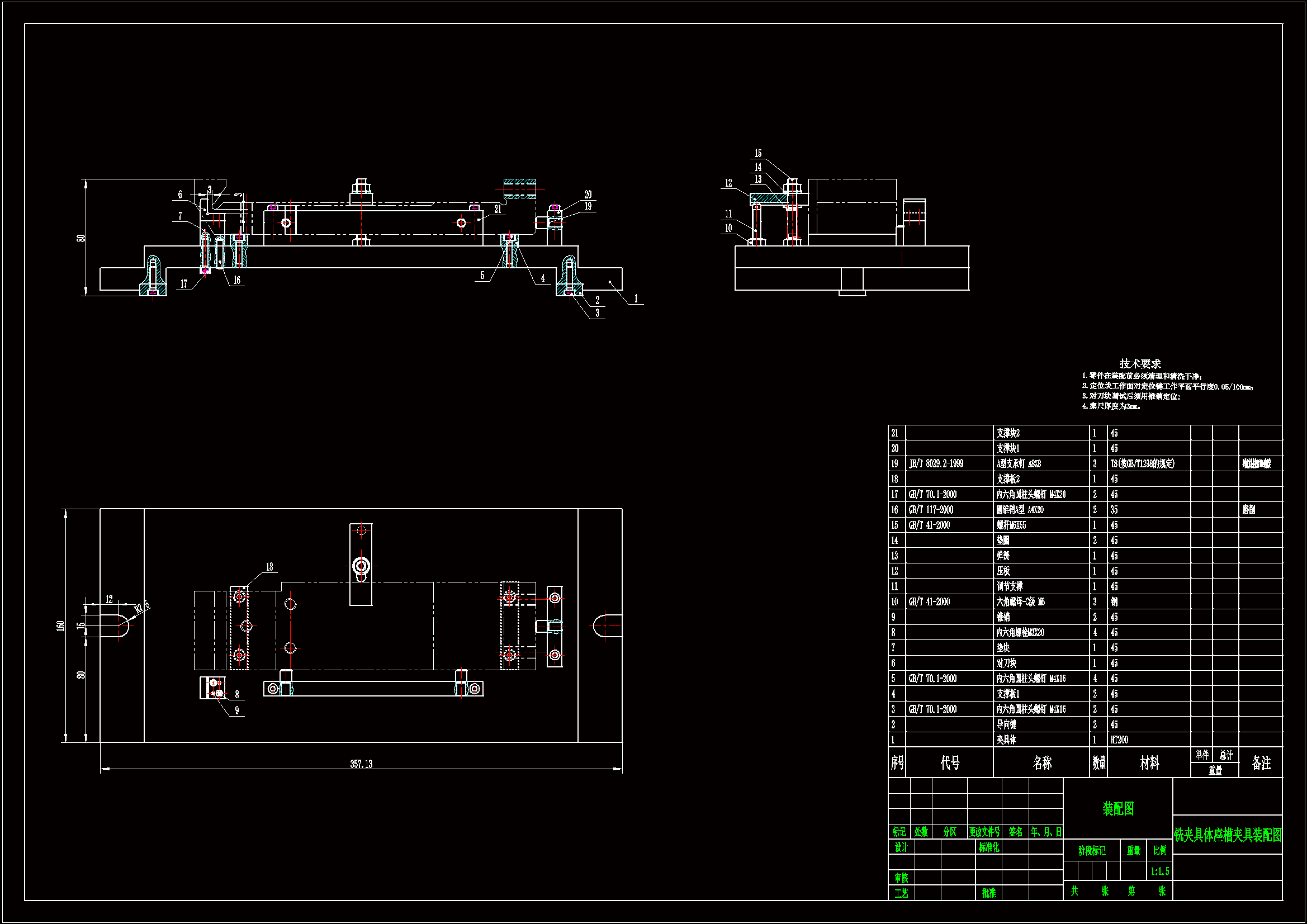Viewport: 1307px width, 924px height.
Task: Select the HT200 material cell
Action: tap(1119, 740)
